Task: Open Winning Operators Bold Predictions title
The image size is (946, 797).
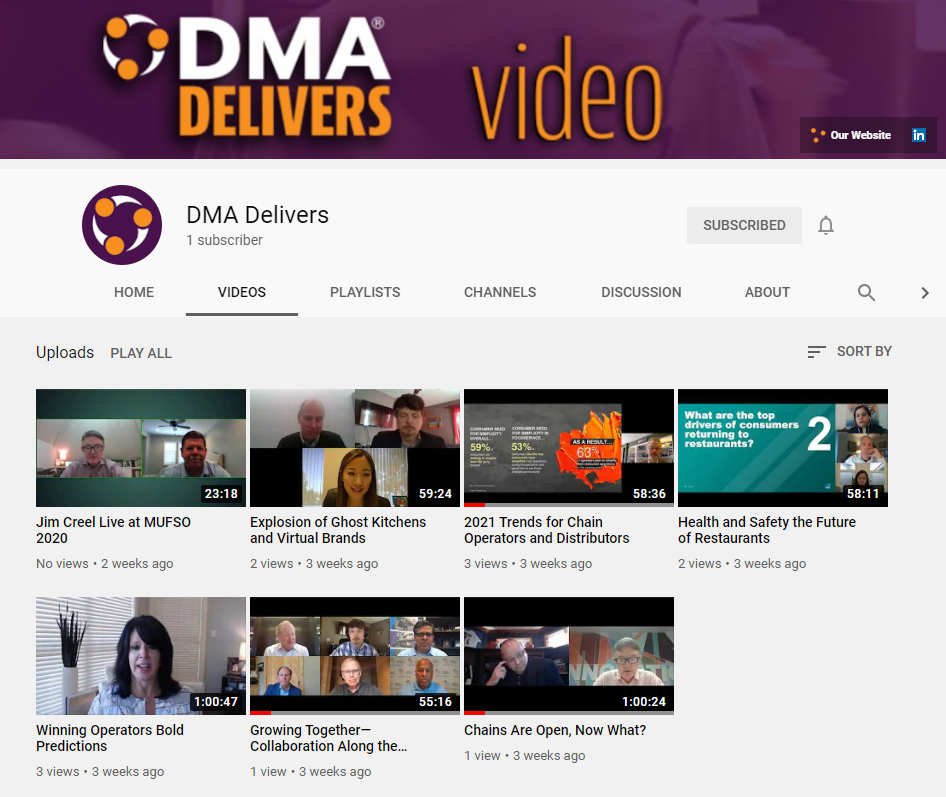Action: (x=110, y=738)
